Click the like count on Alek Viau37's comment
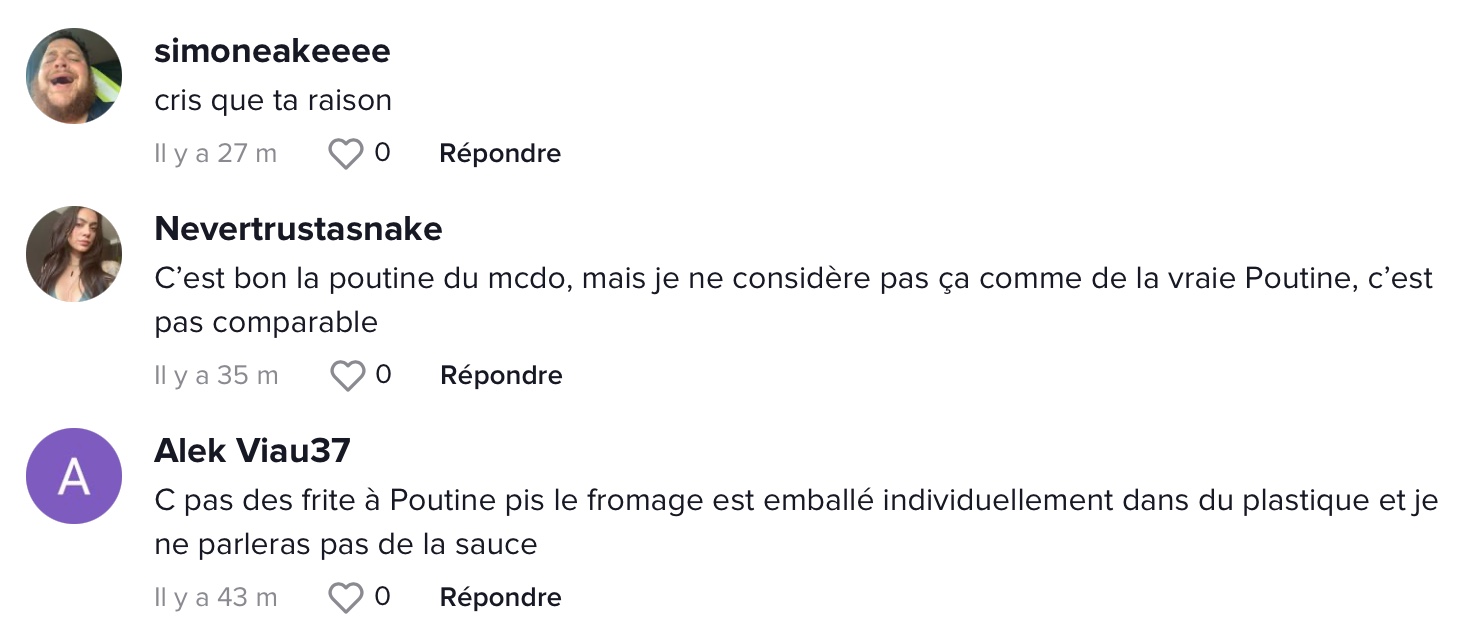This screenshot has width=1472, height=628. coord(382,597)
